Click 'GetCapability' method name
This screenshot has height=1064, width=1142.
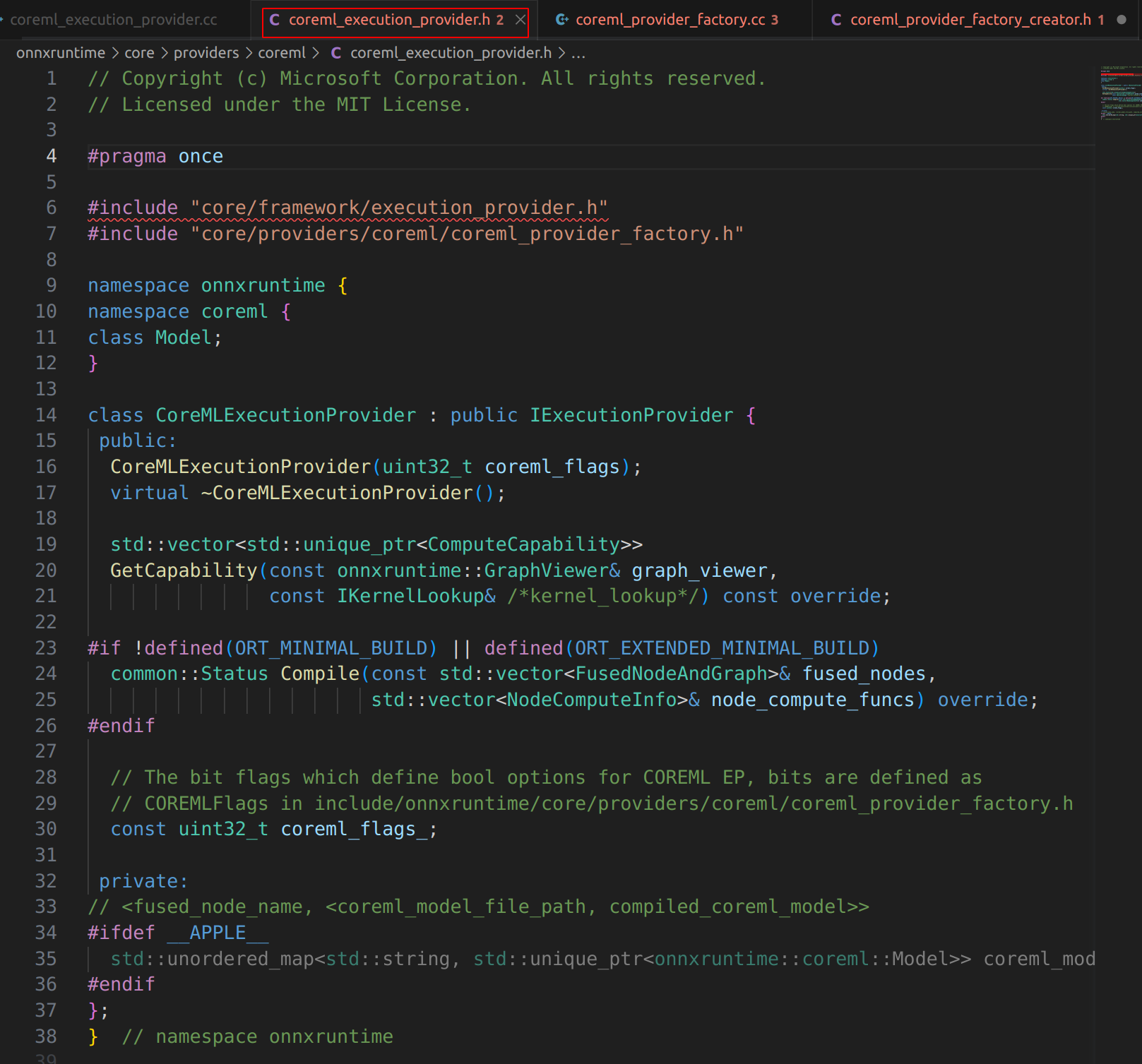(x=184, y=570)
